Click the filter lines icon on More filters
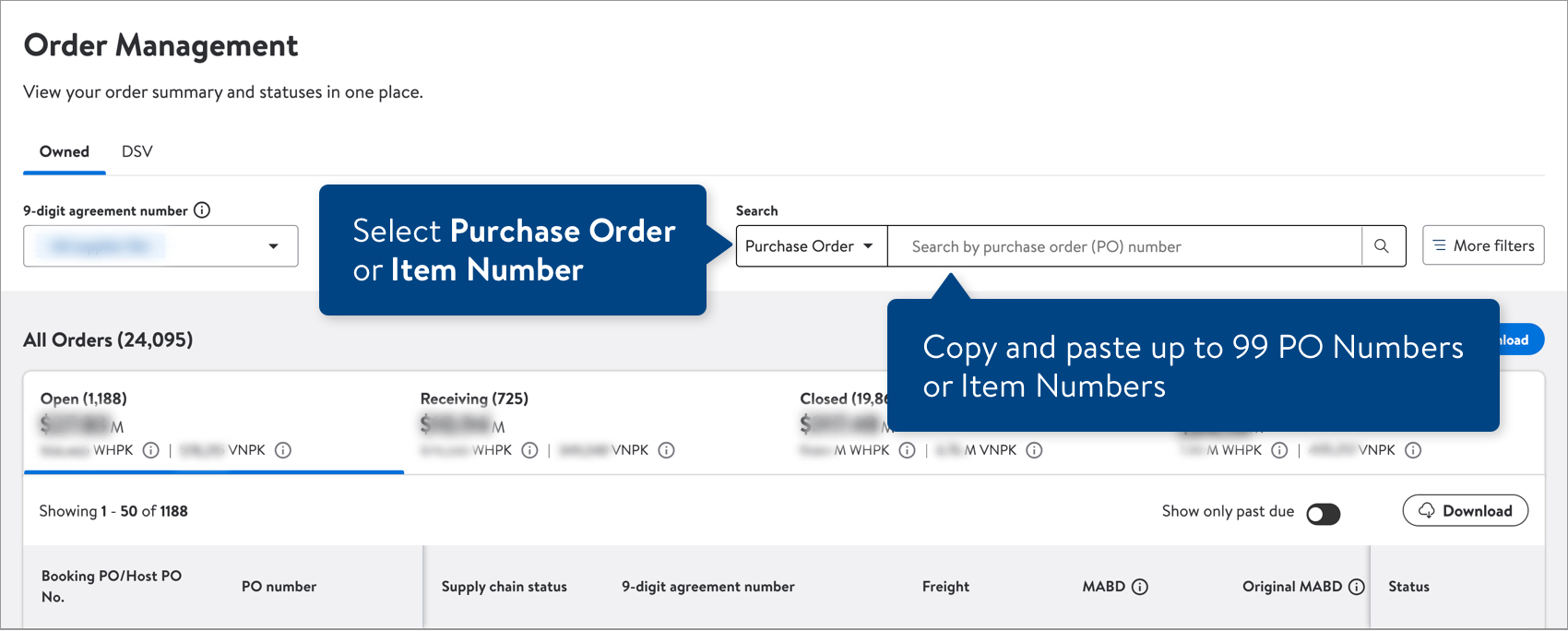This screenshot has height=631, width=1568. pos(1439,245)
